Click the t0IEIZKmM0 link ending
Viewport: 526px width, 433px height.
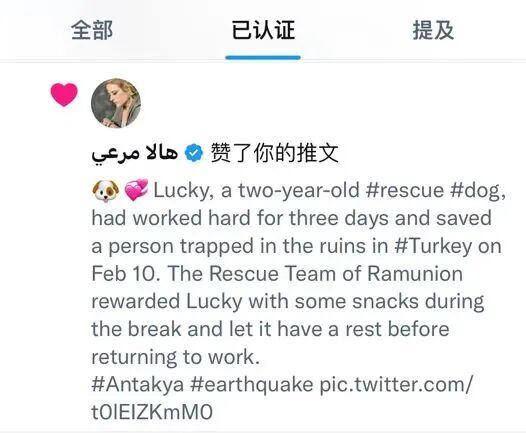point(152,412)
